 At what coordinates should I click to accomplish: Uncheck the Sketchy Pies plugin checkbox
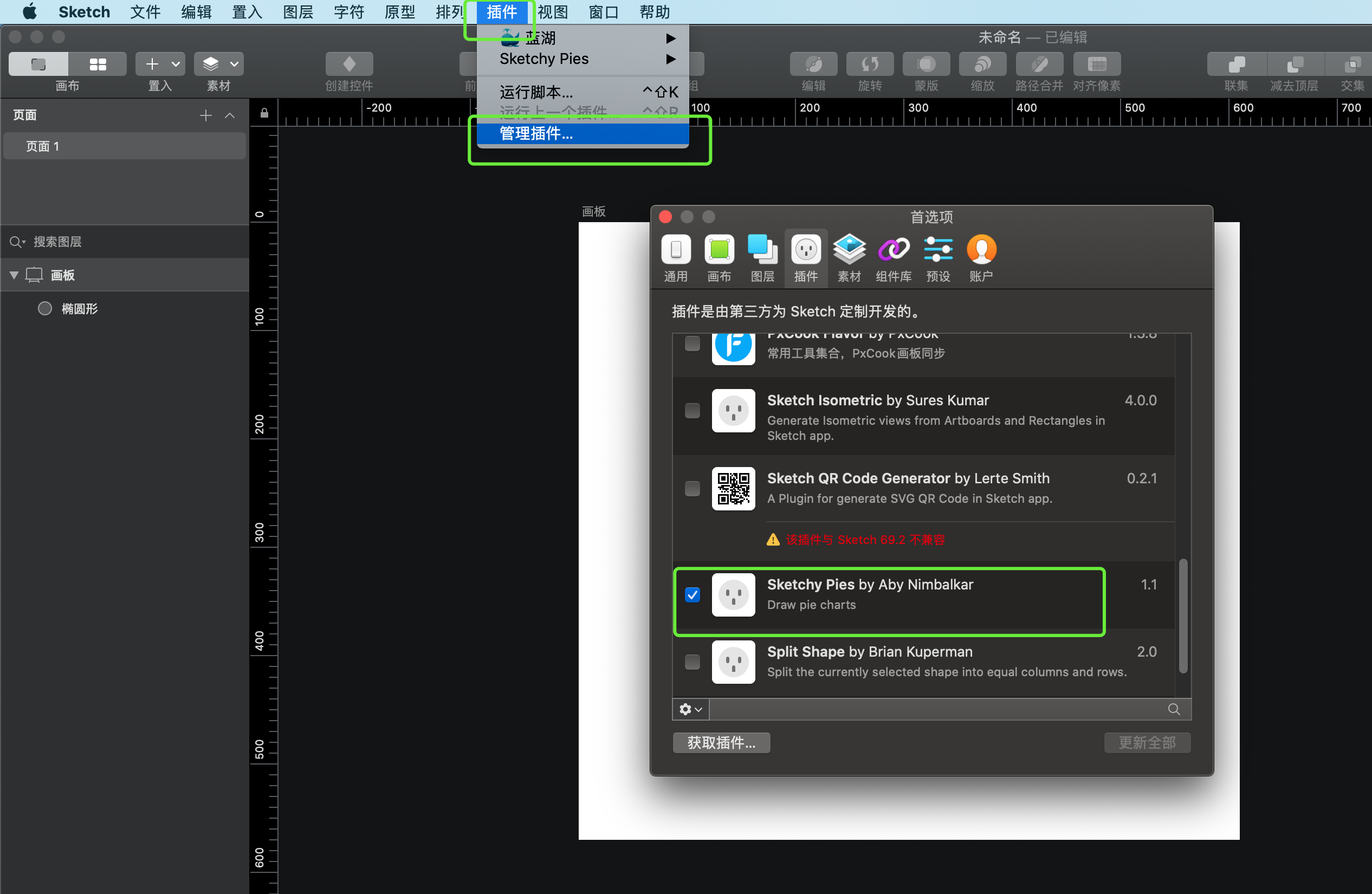(x=693, y=594)
